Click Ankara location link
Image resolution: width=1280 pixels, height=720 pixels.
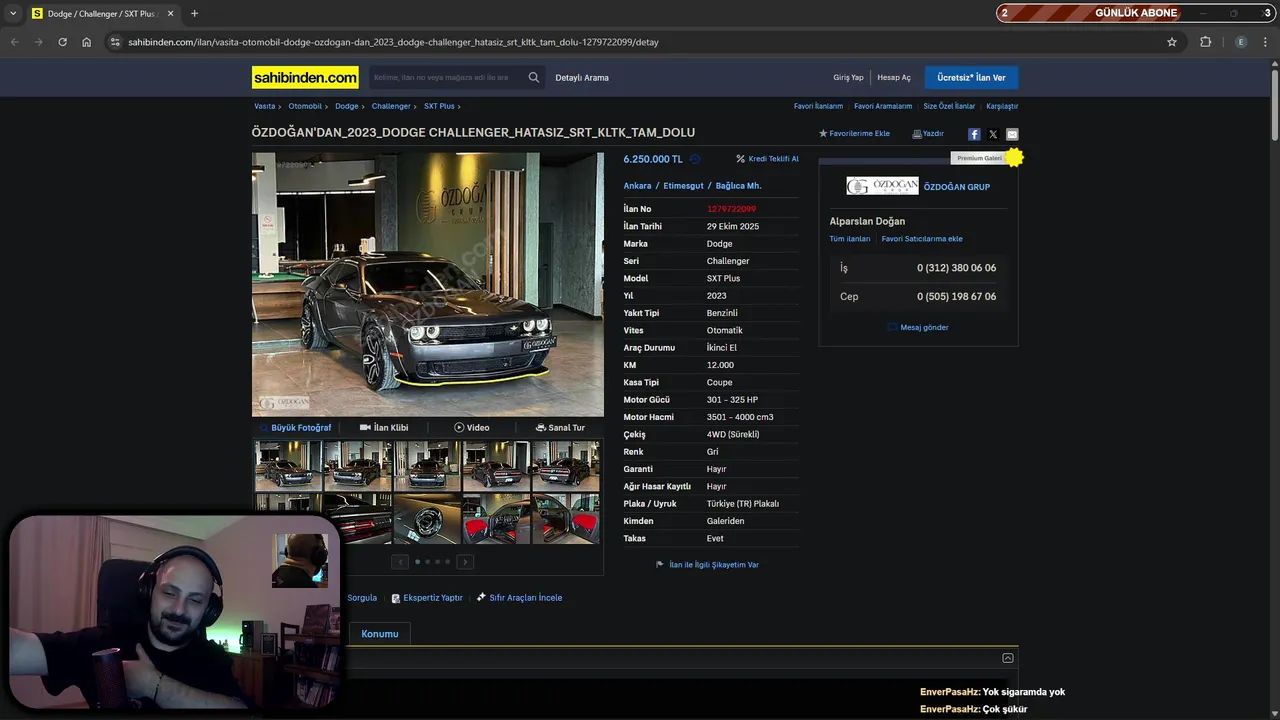[x=637, y=186]
